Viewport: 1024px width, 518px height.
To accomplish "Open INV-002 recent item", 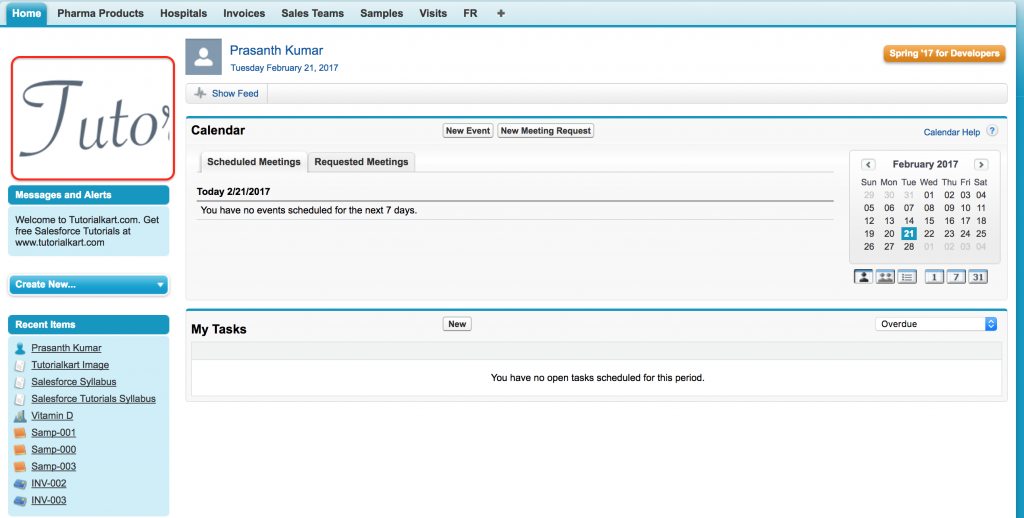I will tap(49, 484).
